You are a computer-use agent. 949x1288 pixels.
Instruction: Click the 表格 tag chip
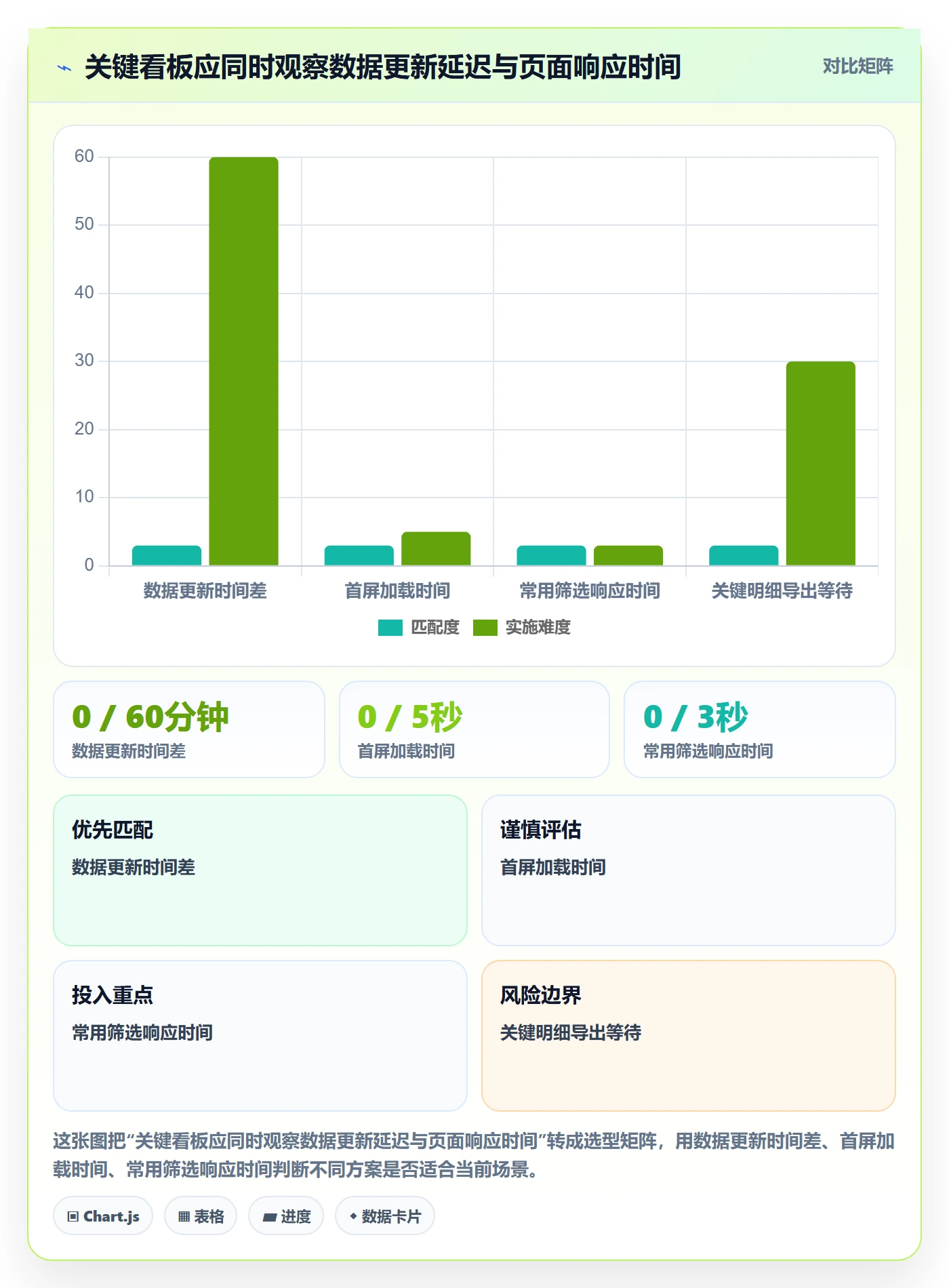coord(201,1216)
